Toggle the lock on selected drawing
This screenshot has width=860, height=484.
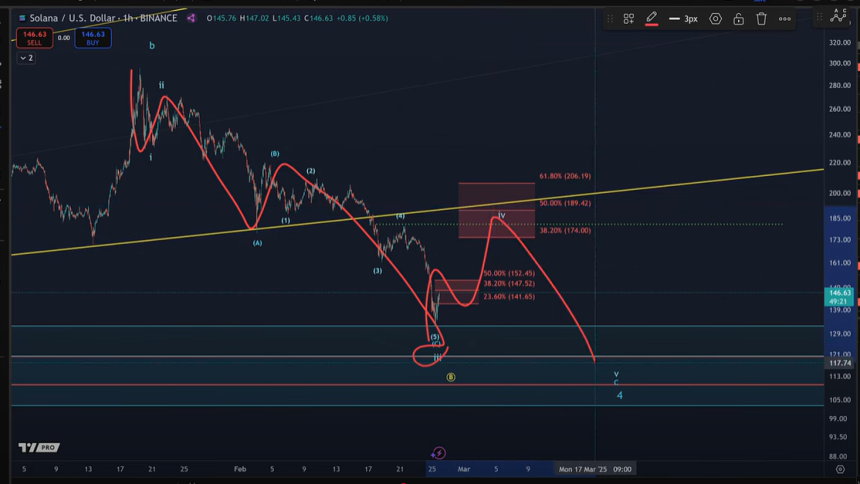click(x=738, y=18)
